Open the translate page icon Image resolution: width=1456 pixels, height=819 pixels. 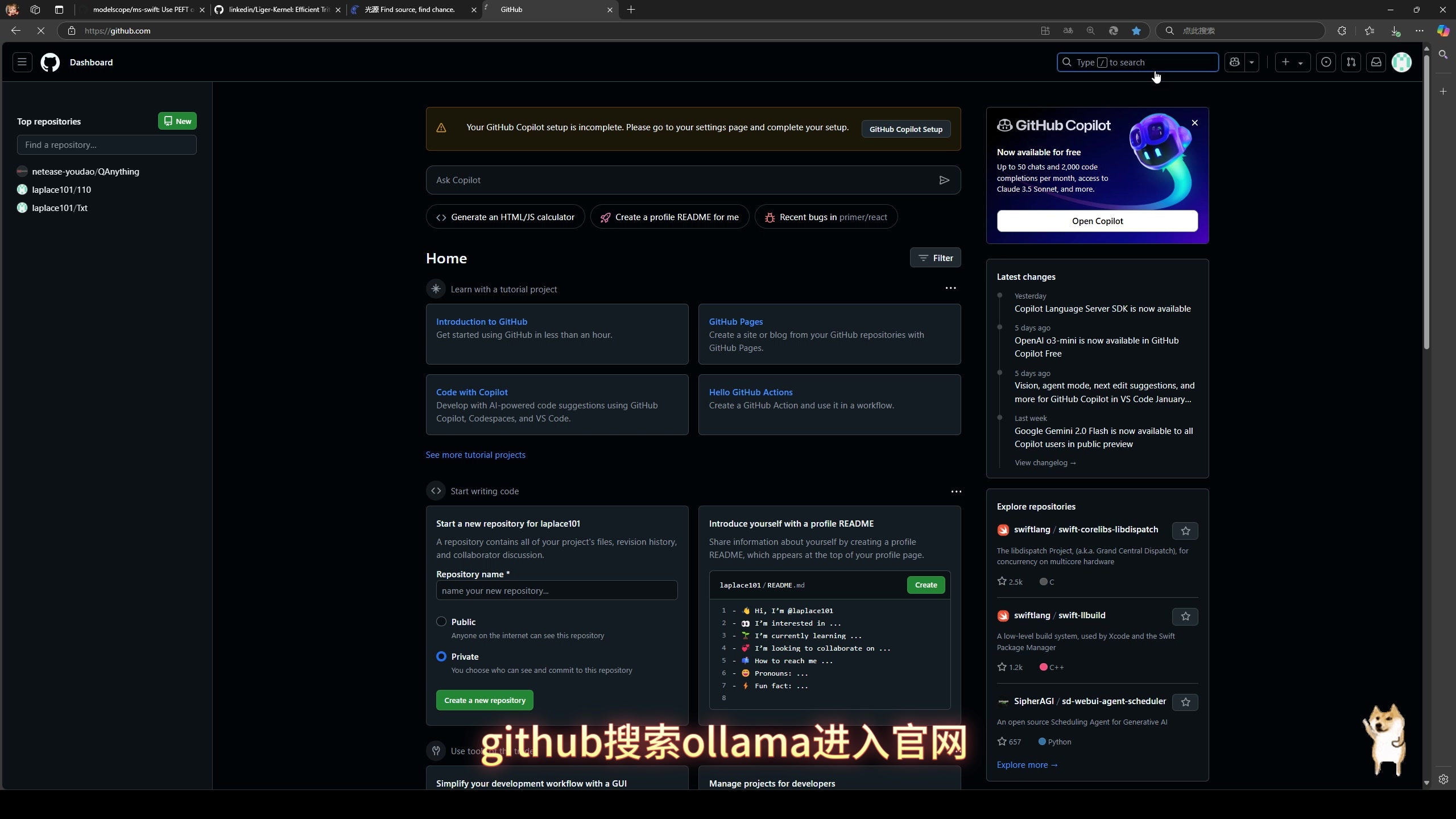point(1068,31)
